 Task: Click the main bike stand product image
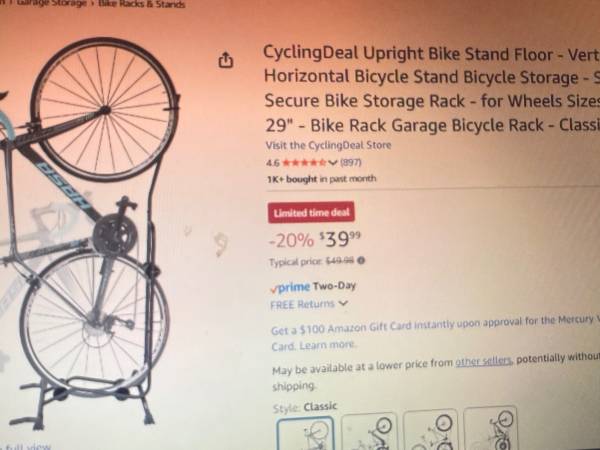point(90,232)
